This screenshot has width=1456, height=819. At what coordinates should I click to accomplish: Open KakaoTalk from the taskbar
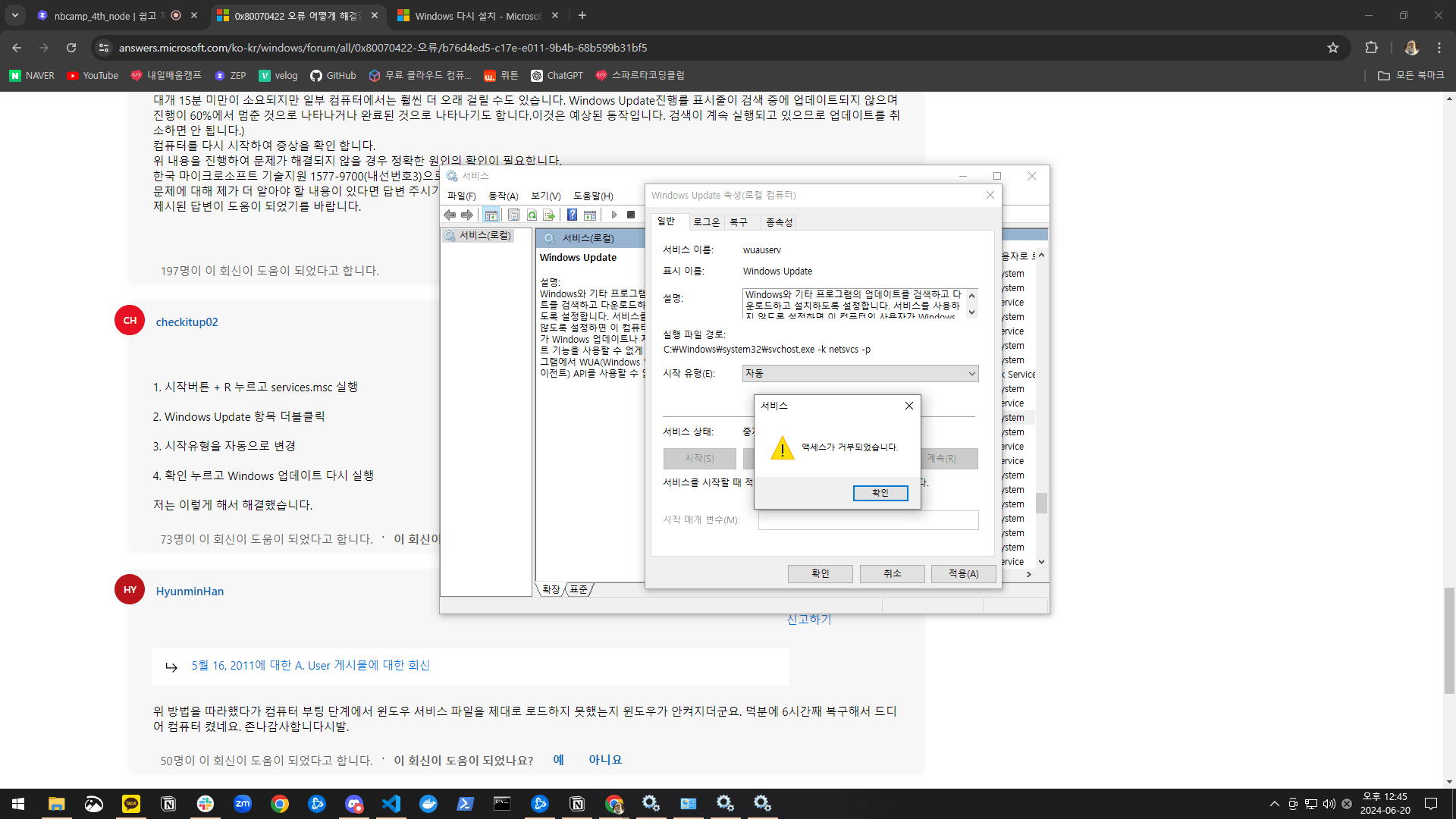pyautogui.click(x=130, y=804)
